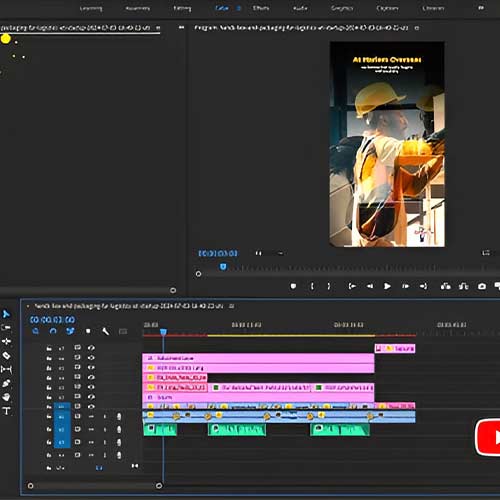The image size is (500, 500).
Task: Step back one frame
Action: coord(370,286)
